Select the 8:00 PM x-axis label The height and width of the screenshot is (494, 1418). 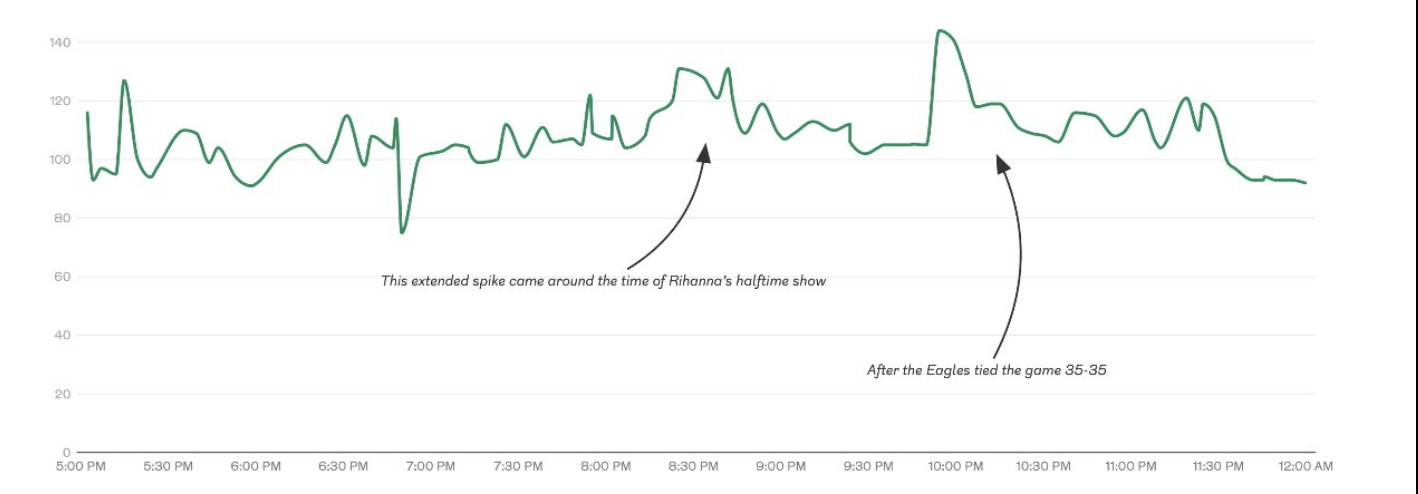click(x=606, y=467)
